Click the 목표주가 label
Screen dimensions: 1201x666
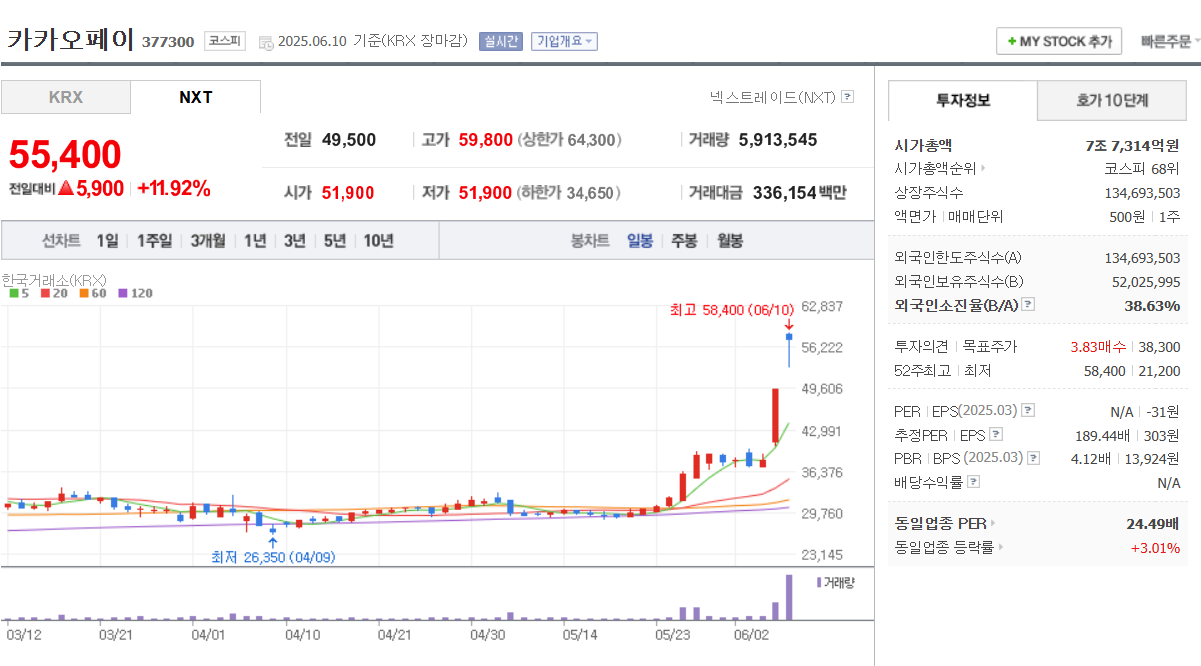[x=989, y=347]
